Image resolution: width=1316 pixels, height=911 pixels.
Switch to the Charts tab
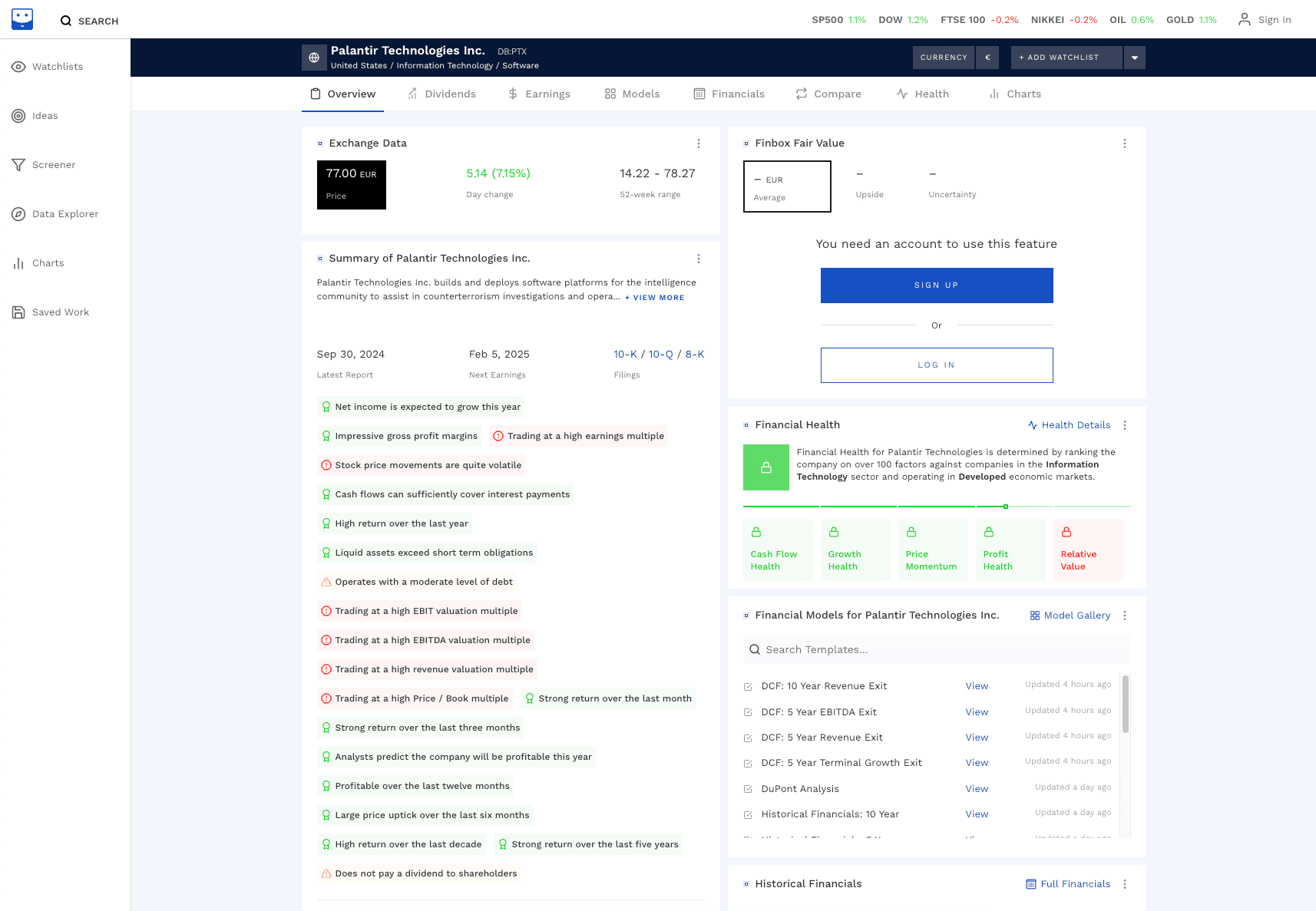(x=1015, y=94)
